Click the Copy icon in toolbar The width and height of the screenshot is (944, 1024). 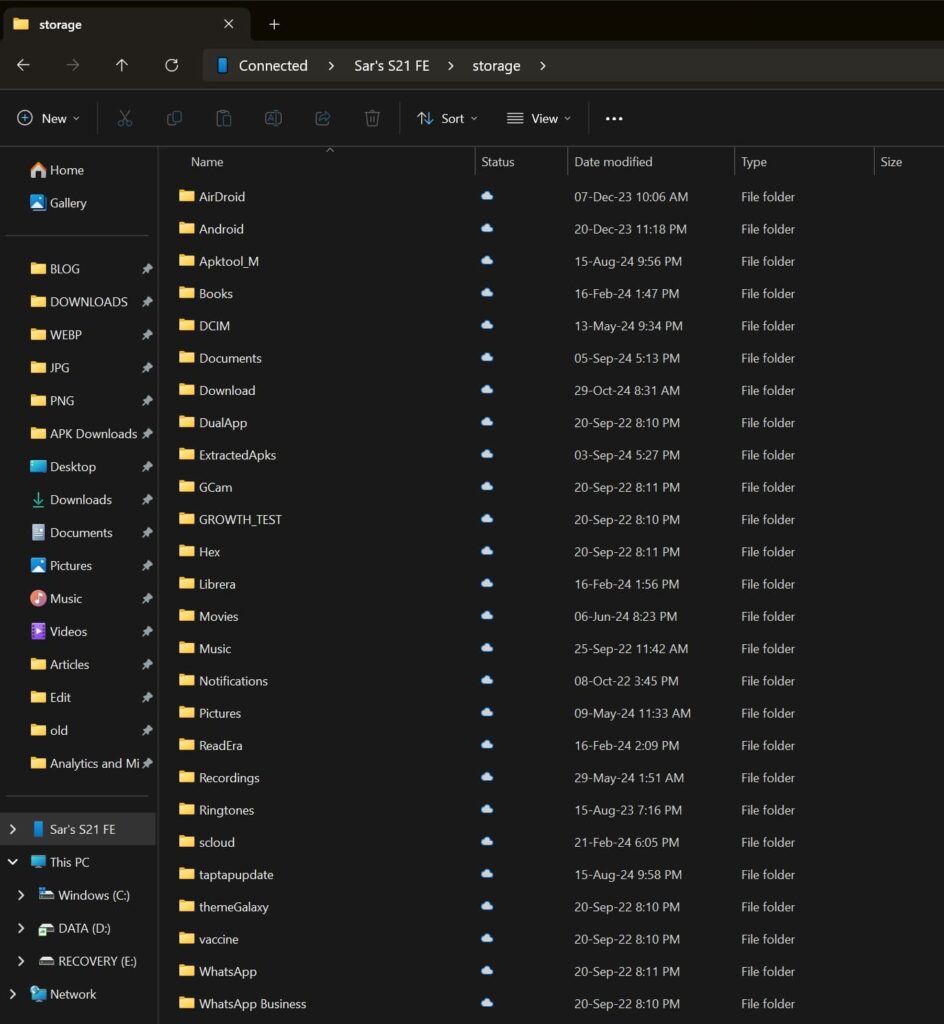[174, 118]
